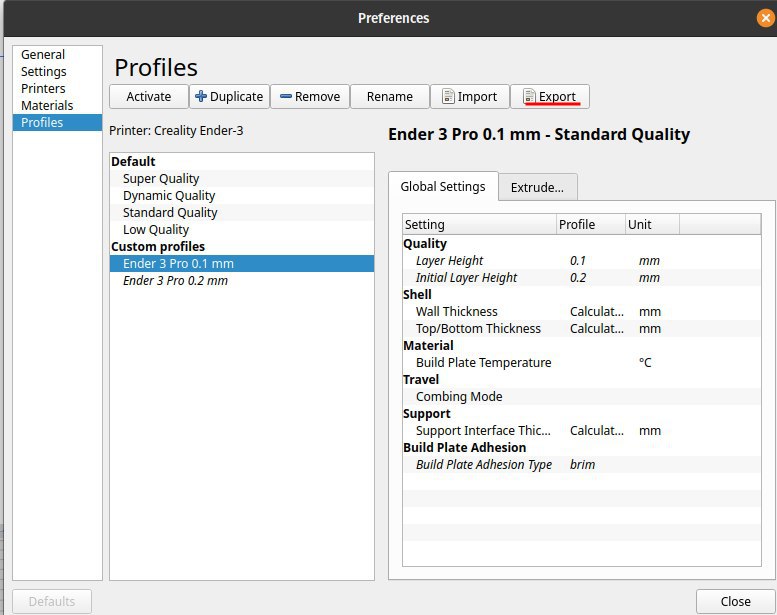777x615 pixels.
Task: Click the minus icon on the Remove button
Action: (286, 96)
